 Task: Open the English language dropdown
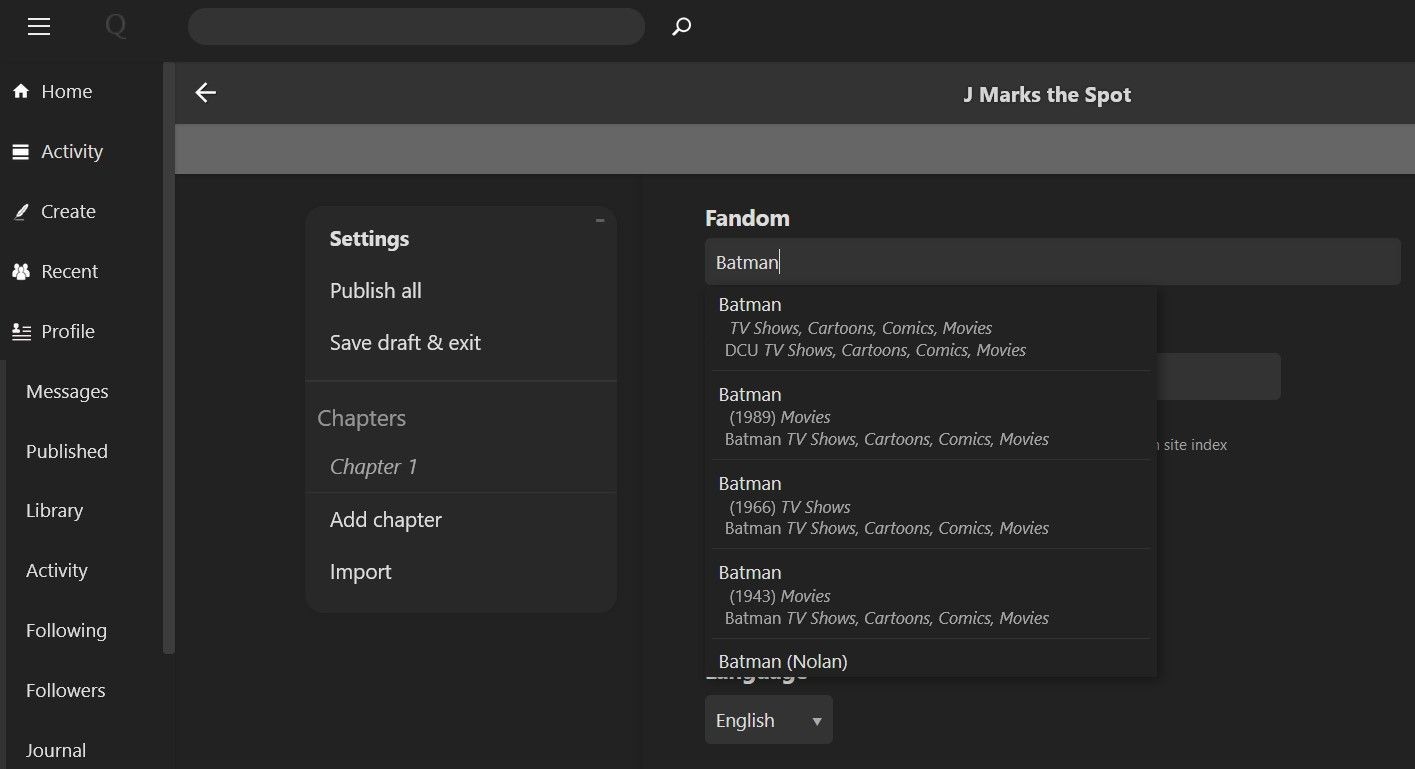[x=768, y=720]
